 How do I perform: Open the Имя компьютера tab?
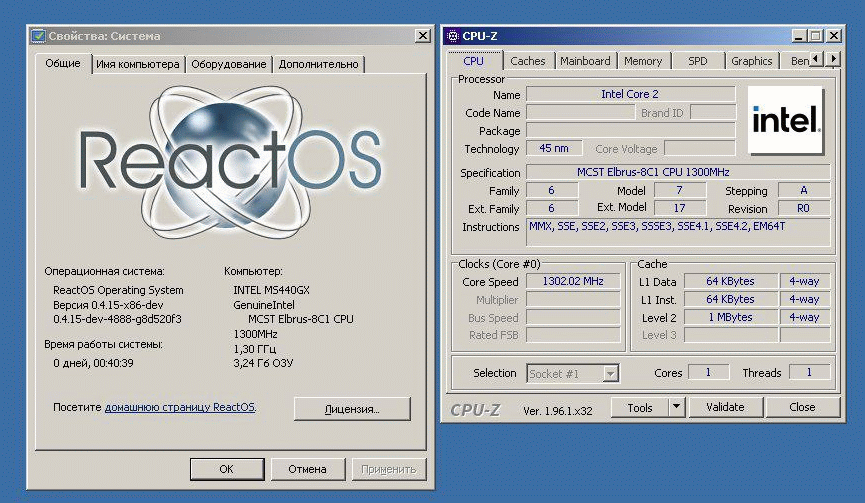[x=138, y=65]
